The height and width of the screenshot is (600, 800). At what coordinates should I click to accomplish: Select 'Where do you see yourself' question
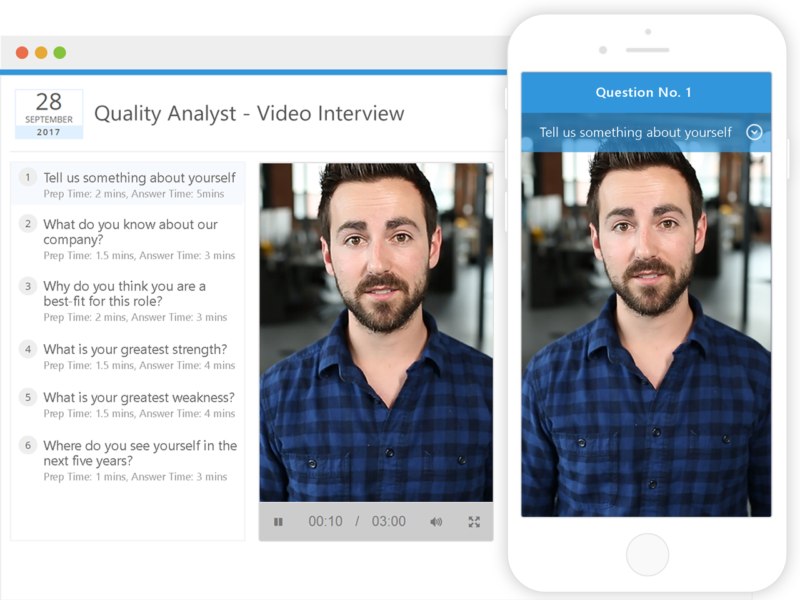(x=140, y=453)
